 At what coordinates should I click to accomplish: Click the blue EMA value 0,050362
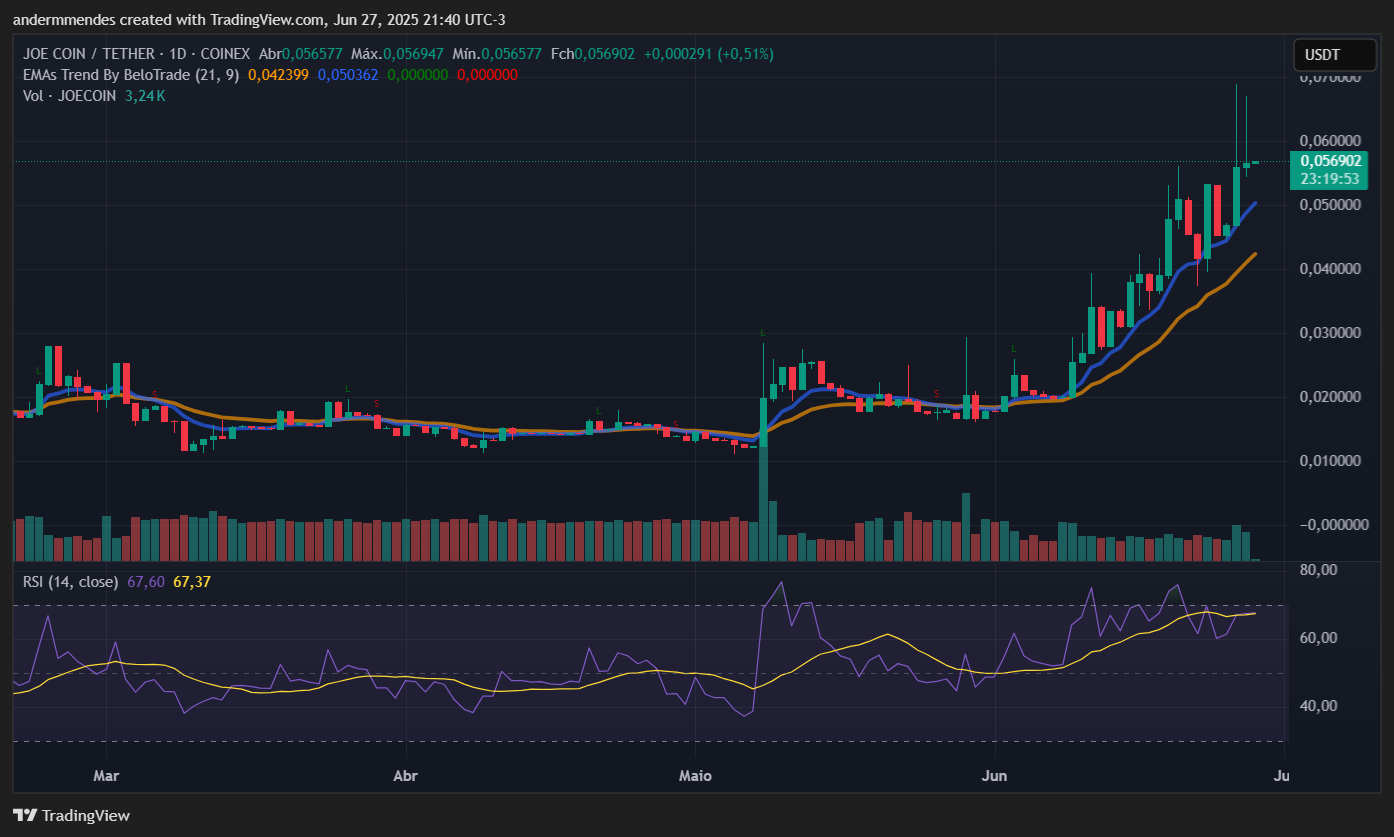point(348,74)
